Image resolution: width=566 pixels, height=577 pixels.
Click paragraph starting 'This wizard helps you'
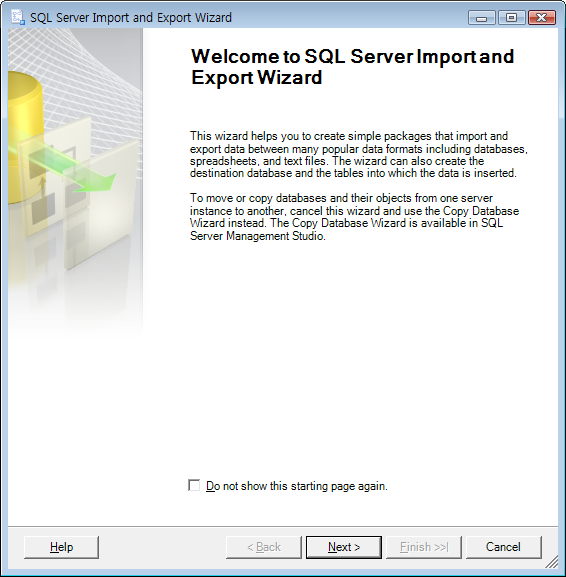pyautogui.click(x=359, y=155)
